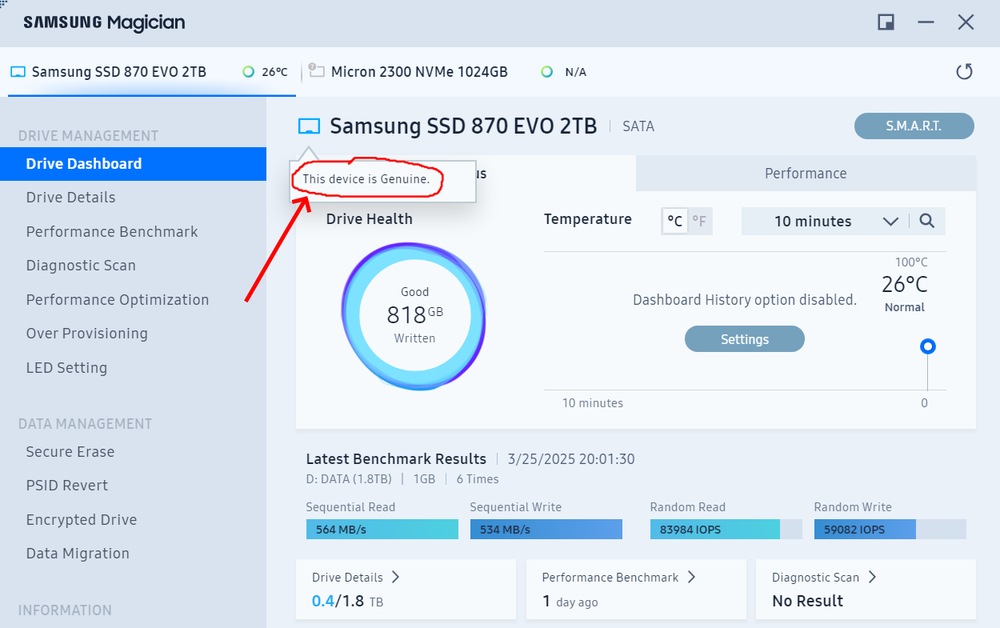Click the Random Read 83984 IOPS bar
Viewport: 1000px width, 628px height.
(726, 529)
